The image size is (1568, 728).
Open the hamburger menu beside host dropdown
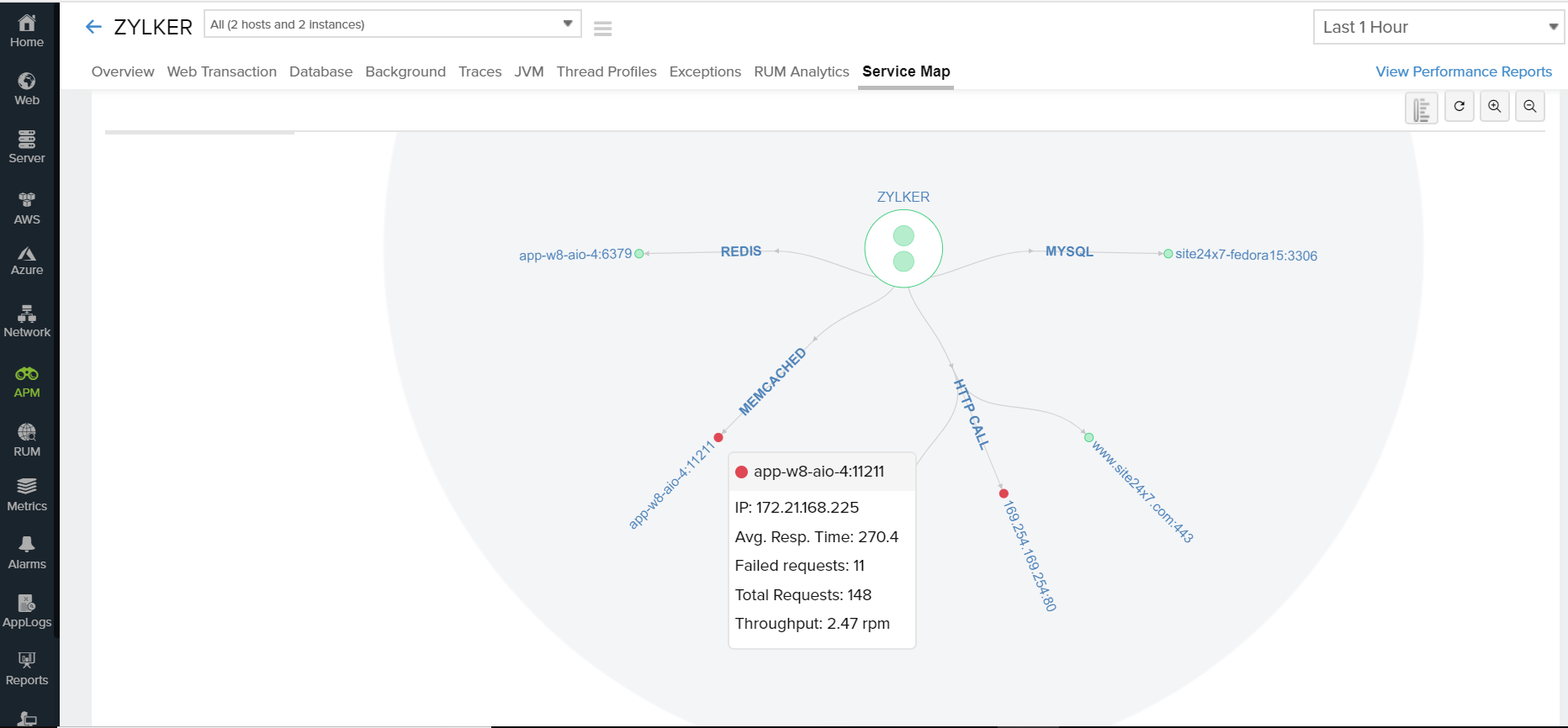click(x=602, y=29)
